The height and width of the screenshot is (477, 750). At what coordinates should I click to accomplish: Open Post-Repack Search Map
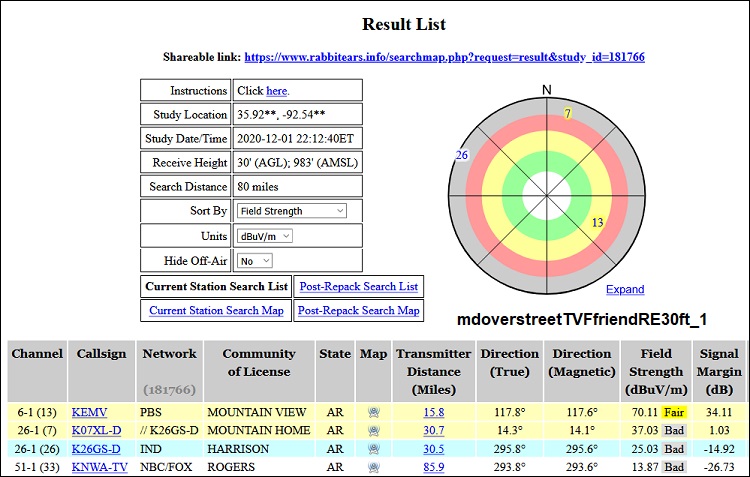click(358, 311)
